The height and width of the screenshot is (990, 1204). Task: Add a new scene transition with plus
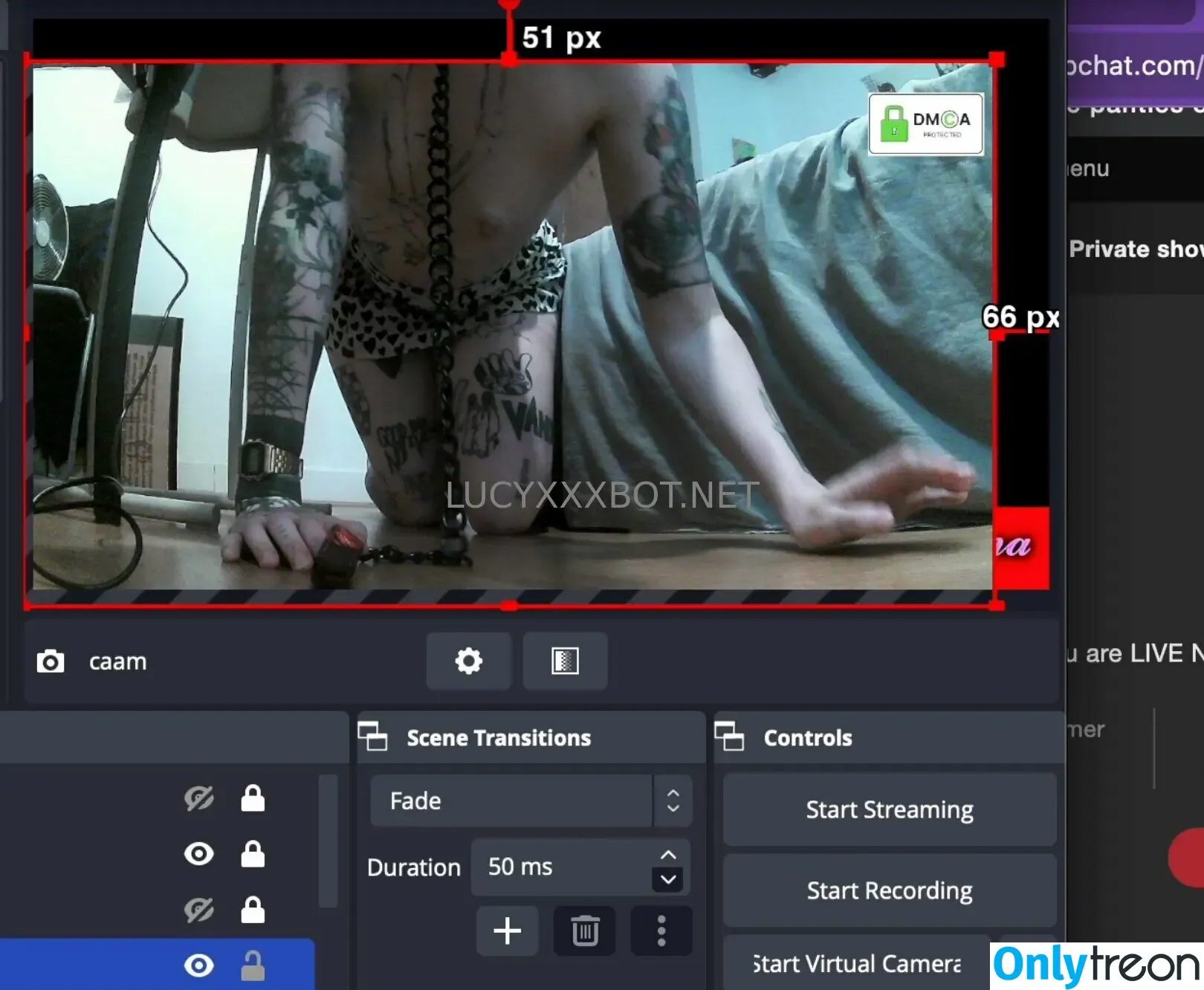click(507, 931)
